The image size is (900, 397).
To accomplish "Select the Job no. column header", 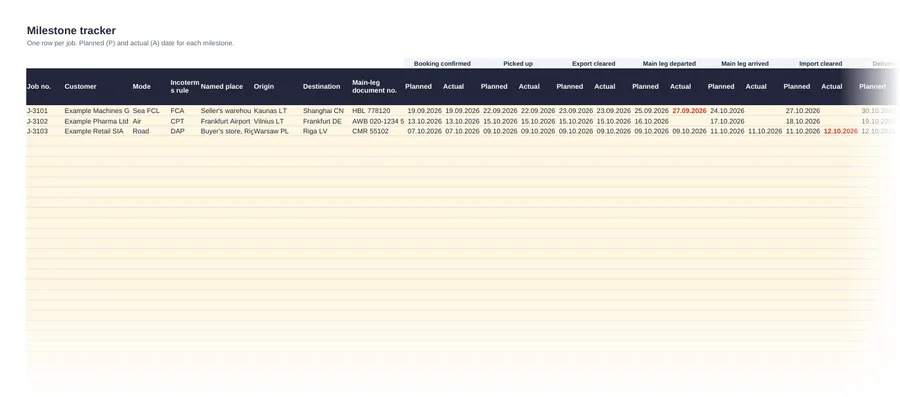I will click(x=39, y=87).
